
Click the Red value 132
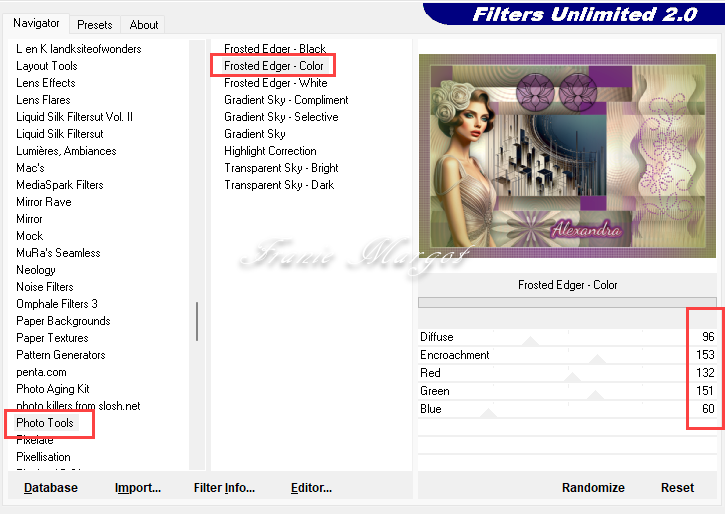(x=706, y=373)
